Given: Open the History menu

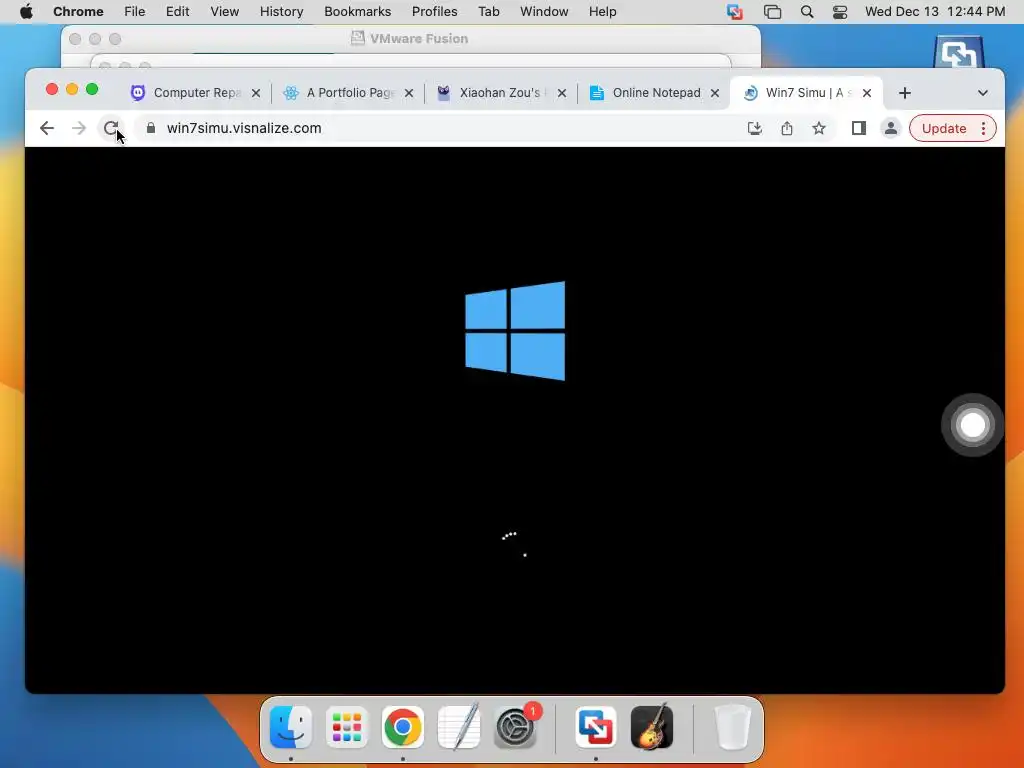Looking at the screenshot, I should coord(281,12).
